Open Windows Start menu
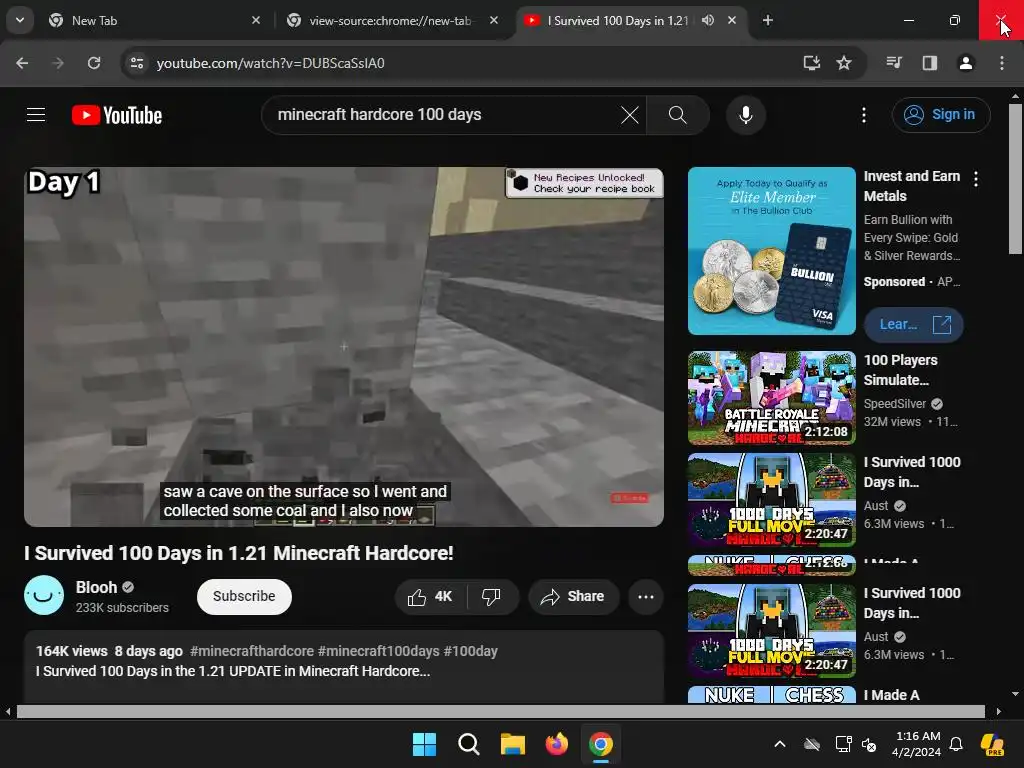 pyautogui.click(x=424, y=744)
